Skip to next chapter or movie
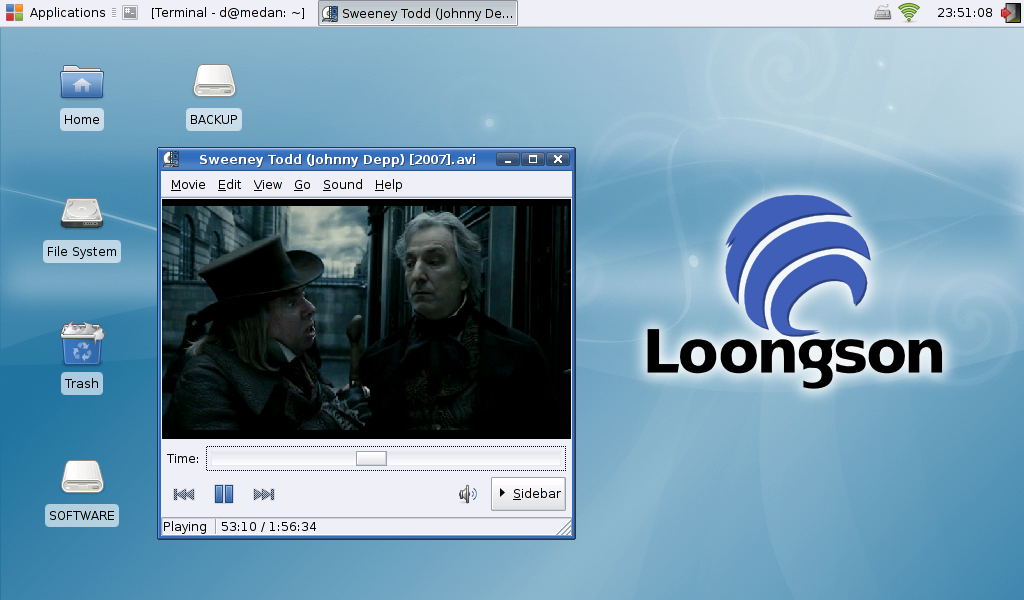Screen dimensions: 1024x600 pos(264,494)
